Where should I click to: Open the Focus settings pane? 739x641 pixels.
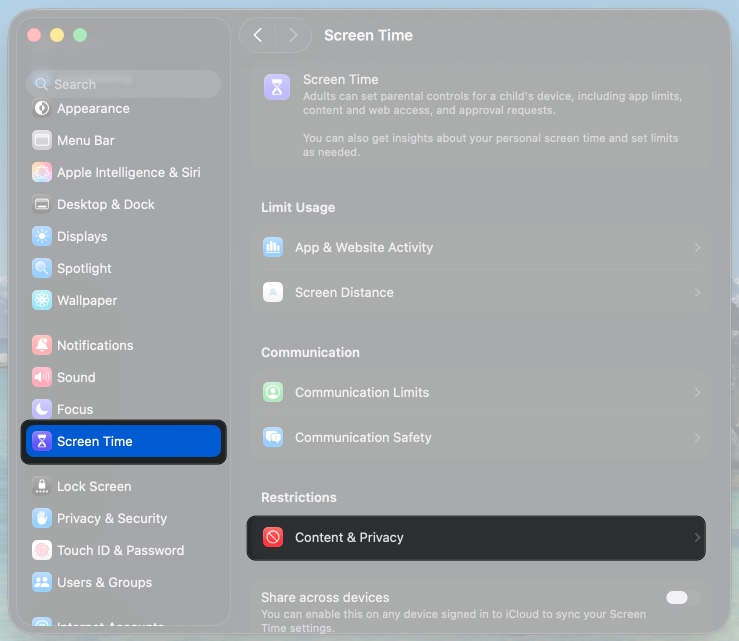75,409
